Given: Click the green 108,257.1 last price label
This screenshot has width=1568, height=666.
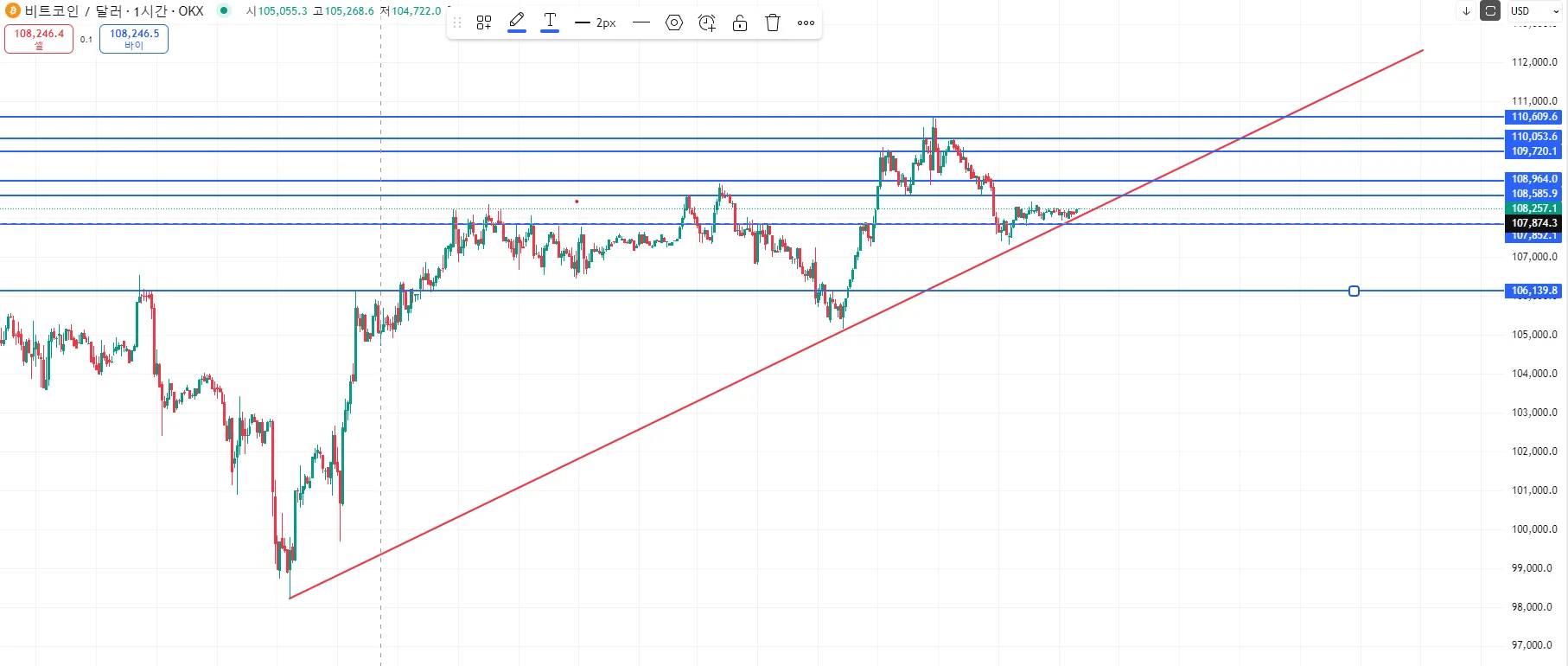Looking at the screenshot, I should (x=1533, y=208).
